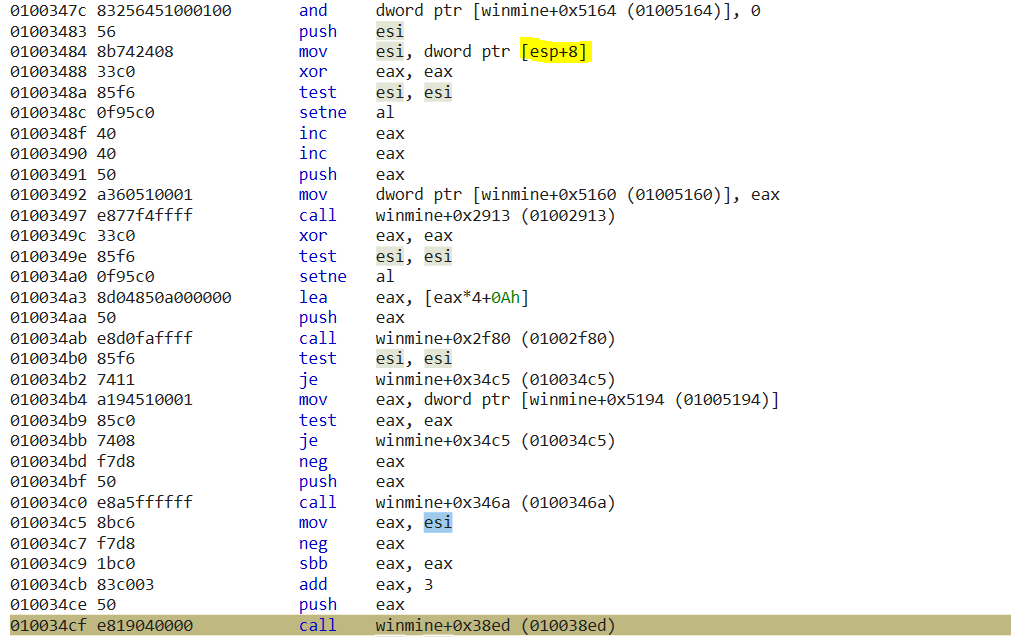Viewport: 1011px width, 637px height.
Task: Click the je target at address 010034b2
Action: pyautogui.click(x=495, y=380)
